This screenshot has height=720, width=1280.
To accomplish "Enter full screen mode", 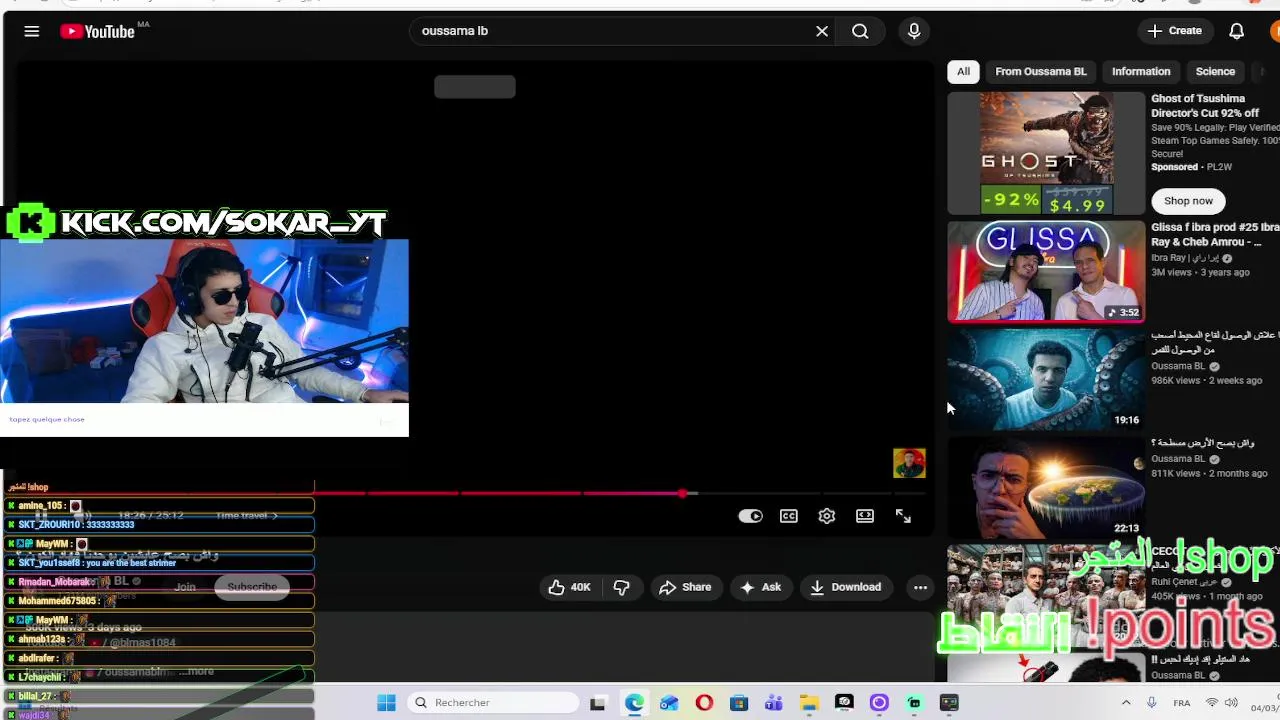I will (903, 516).
